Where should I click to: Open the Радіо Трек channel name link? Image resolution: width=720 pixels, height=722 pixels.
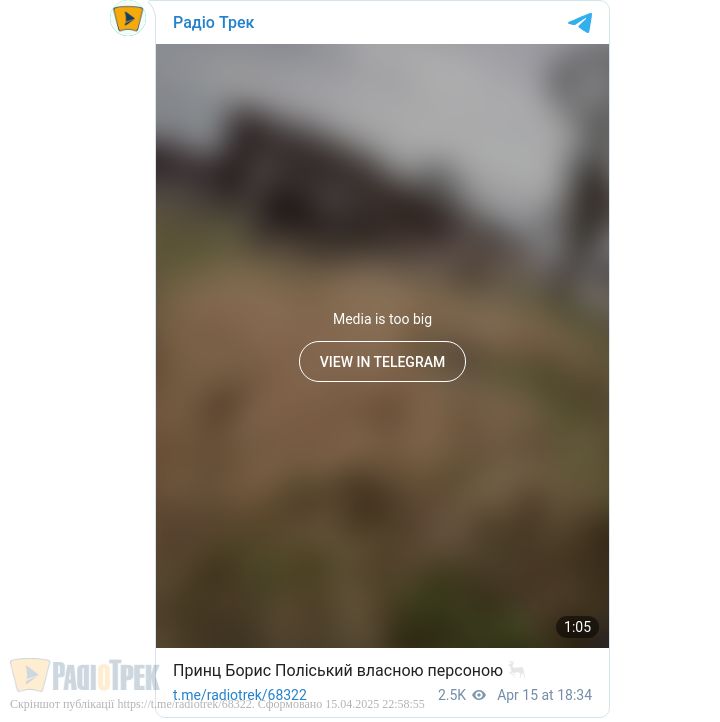tap(213, 22)
